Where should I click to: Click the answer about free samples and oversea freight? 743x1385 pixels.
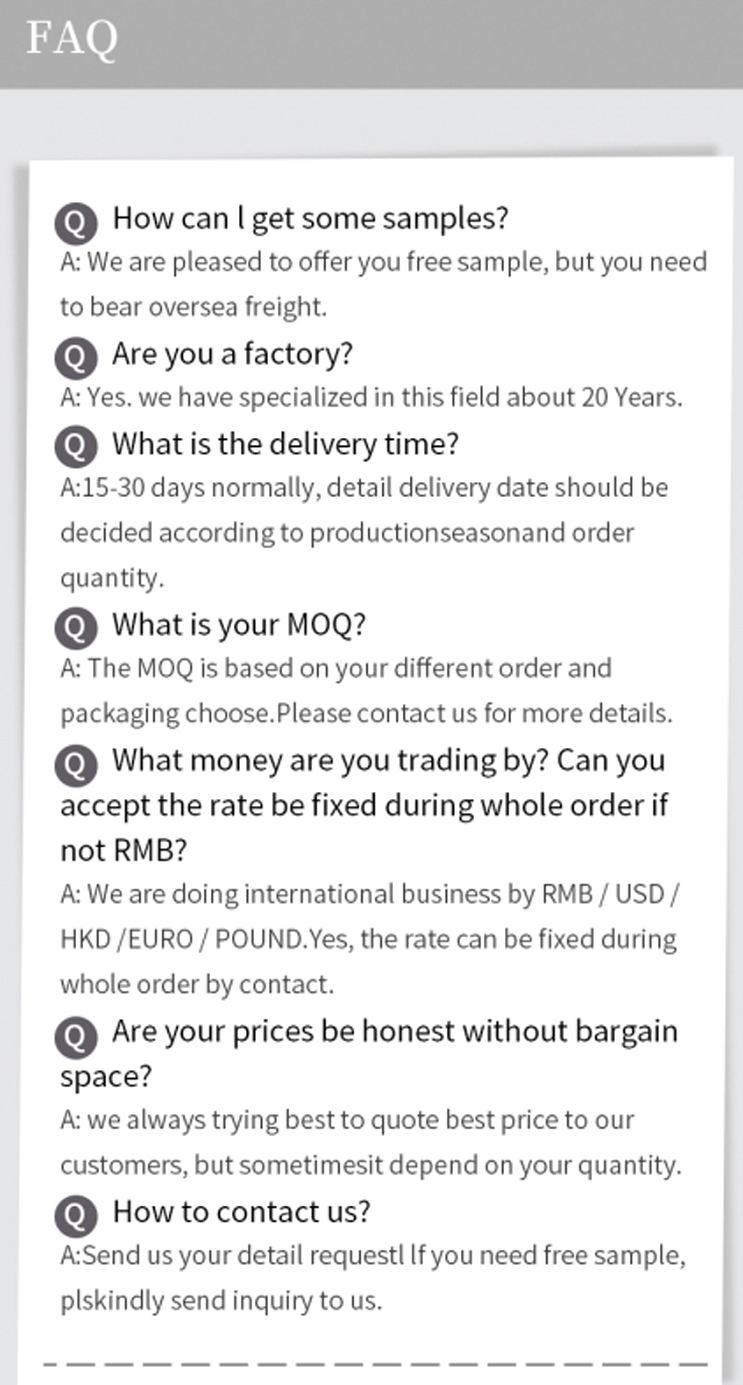pyautogui.click(x=382, y=284)
